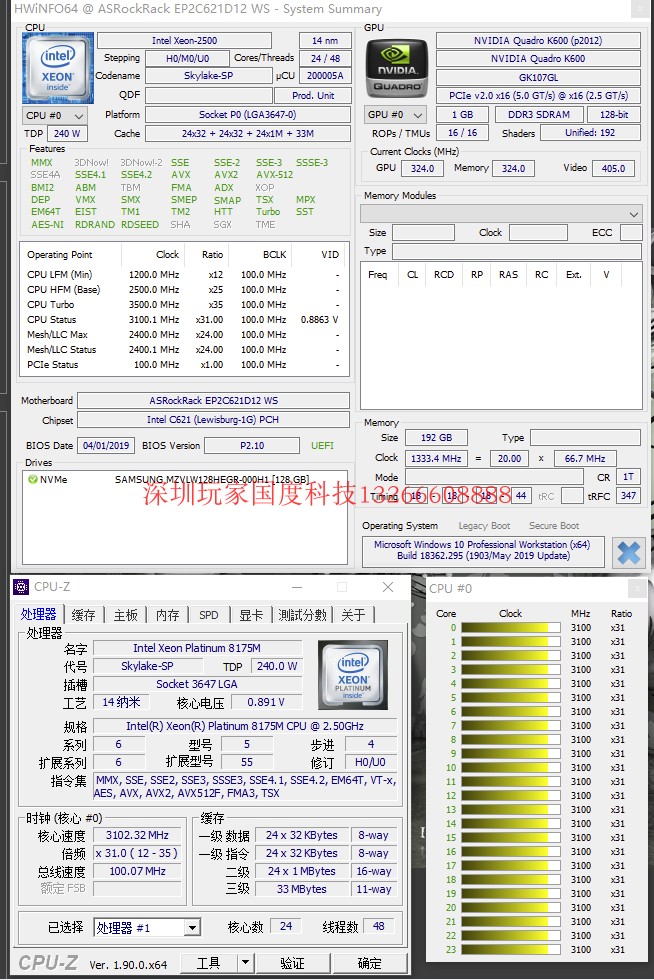Click the ASRockRack EP2C621D12 WS motherboard field
This screenshot has width=654, height=980.
pos(213,401)
